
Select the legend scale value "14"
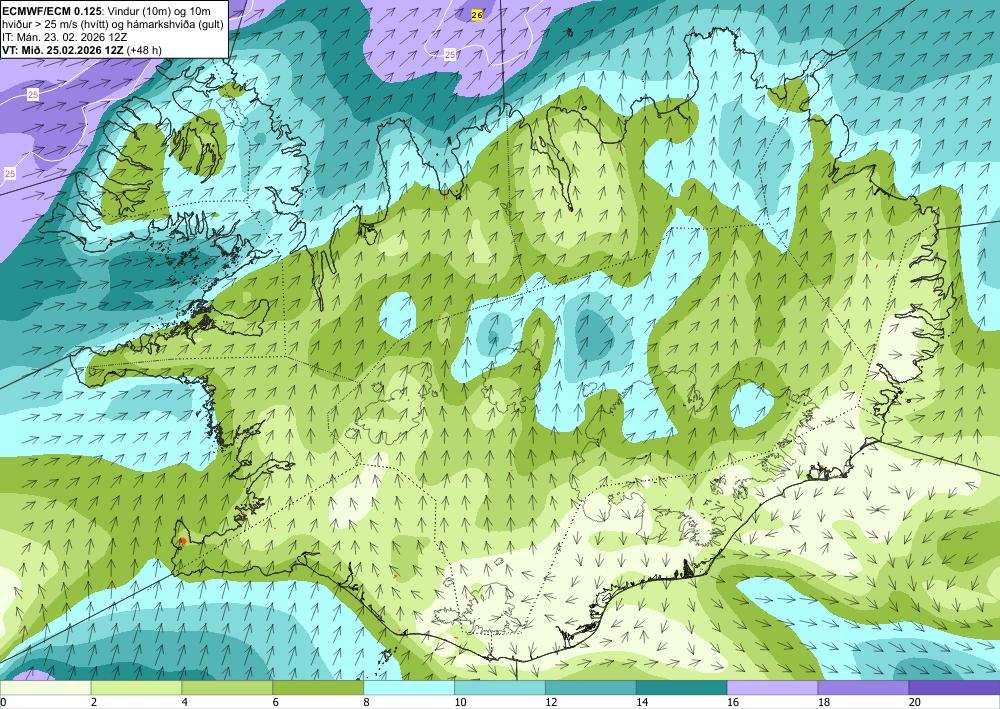click(x=642, y=703)
